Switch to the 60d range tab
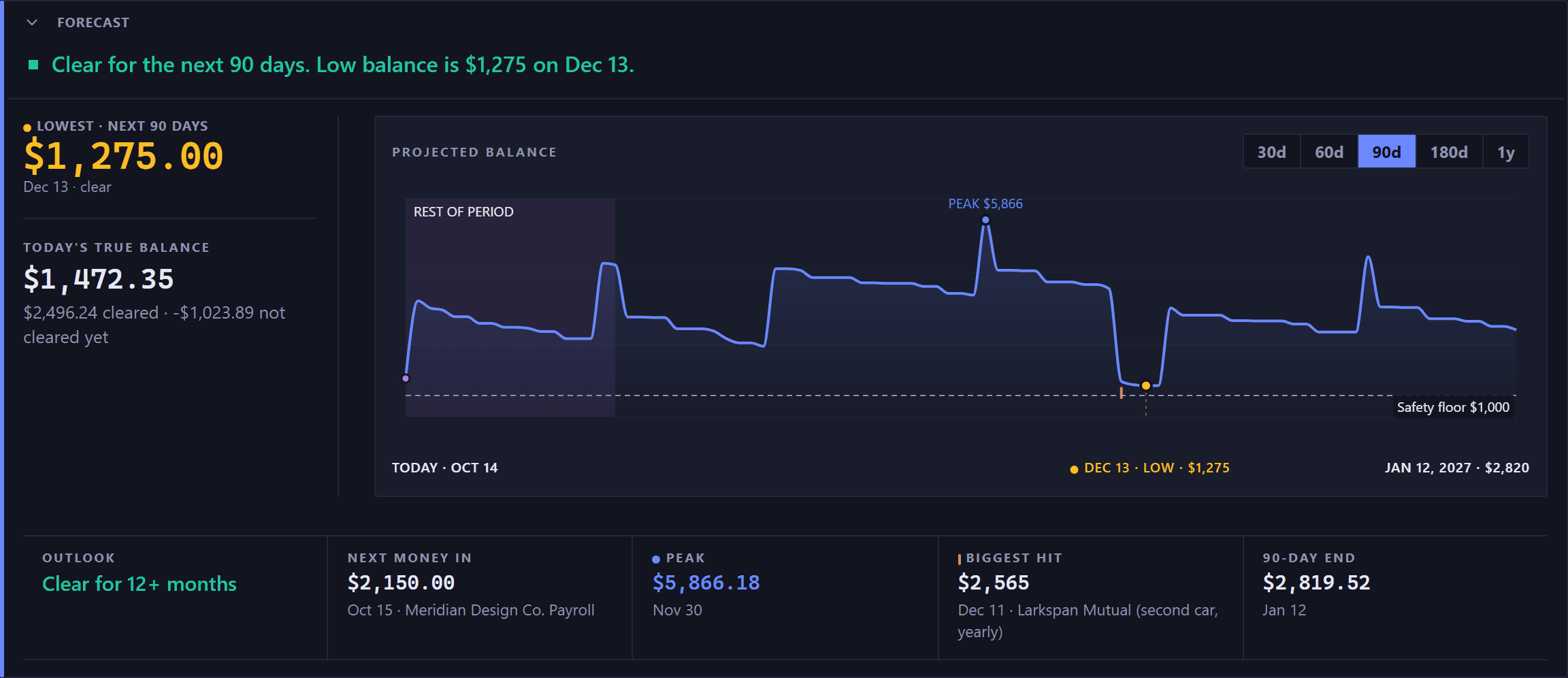1568x678 pixels. (x=1329, y=152)
